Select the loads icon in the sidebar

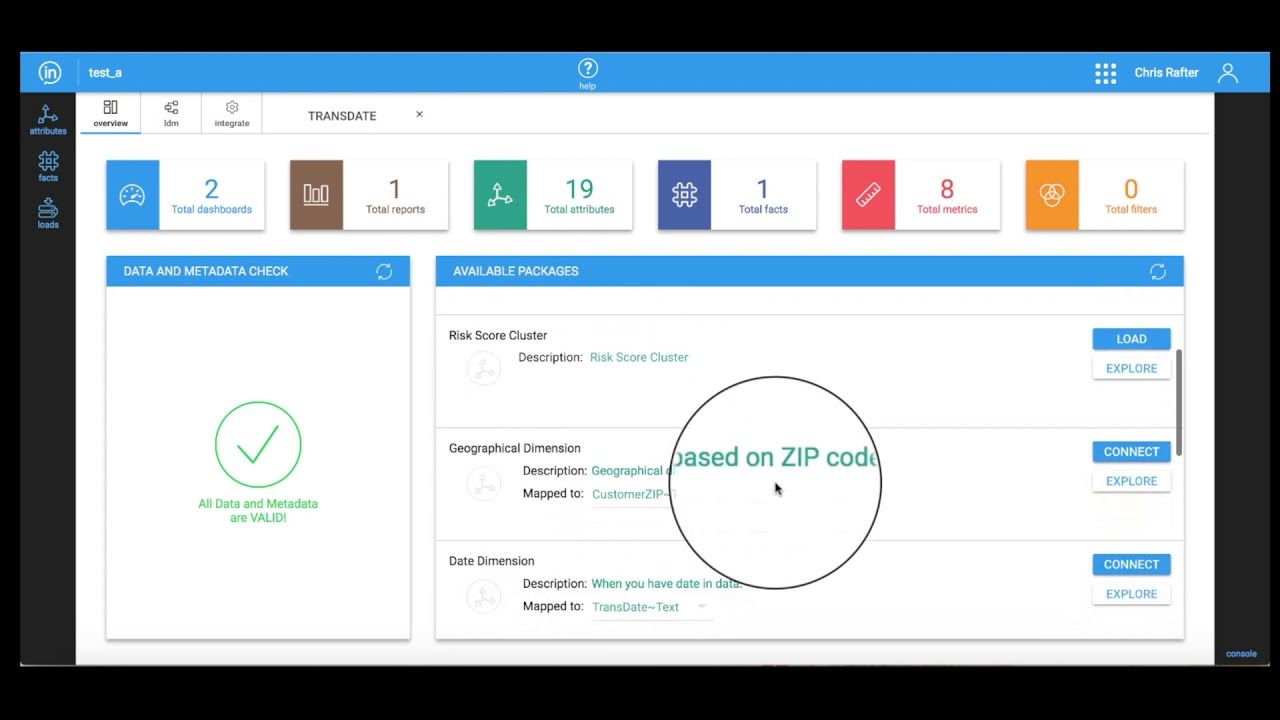pyautogui.click(x=48, y=212)
